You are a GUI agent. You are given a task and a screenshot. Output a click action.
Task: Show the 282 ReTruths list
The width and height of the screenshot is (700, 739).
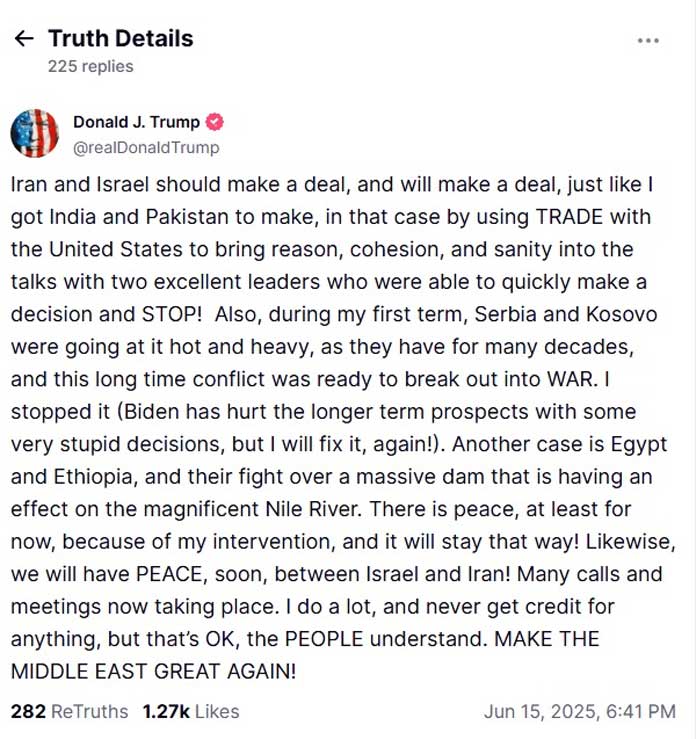[70, 711]
